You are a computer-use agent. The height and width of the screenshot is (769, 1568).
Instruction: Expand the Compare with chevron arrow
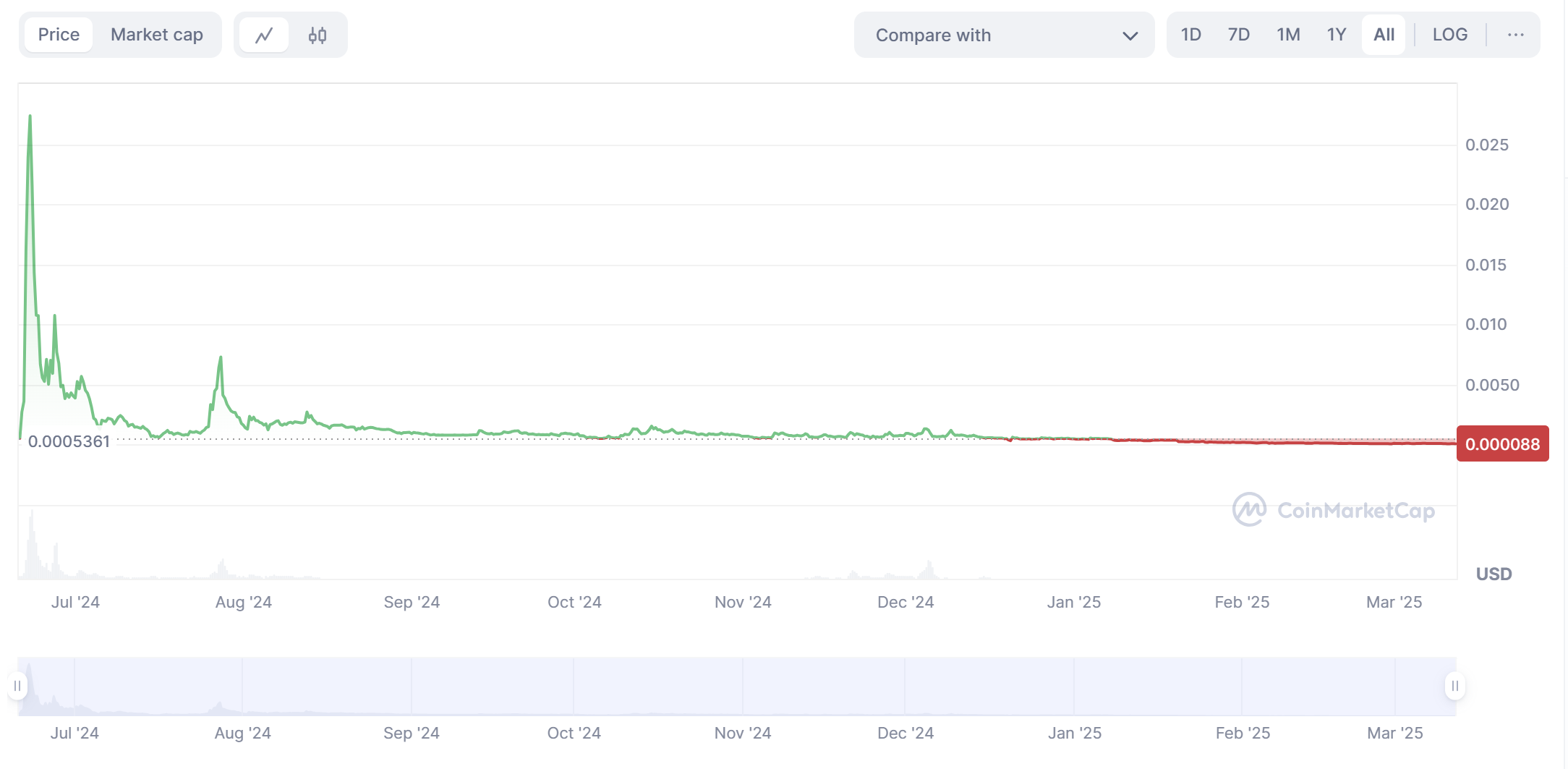(x=1130, y=35)
